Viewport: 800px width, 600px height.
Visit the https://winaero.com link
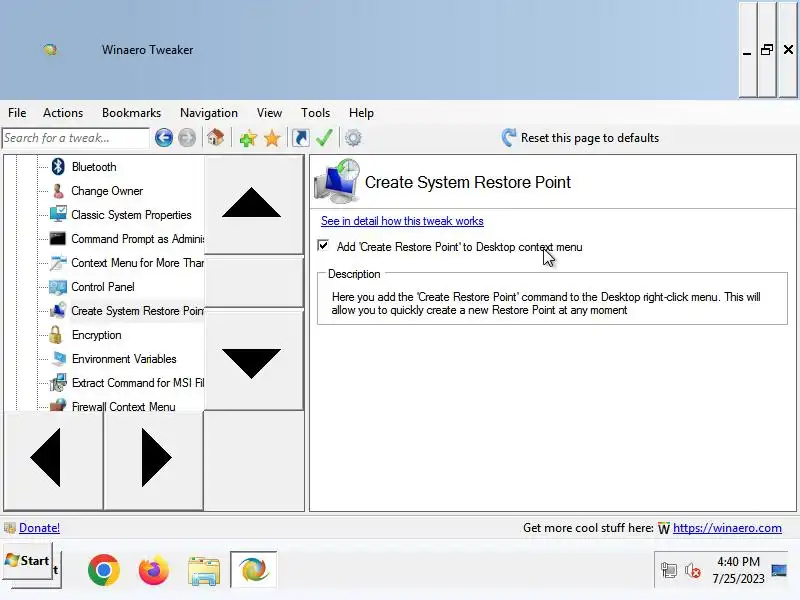(x=727, y=528)
